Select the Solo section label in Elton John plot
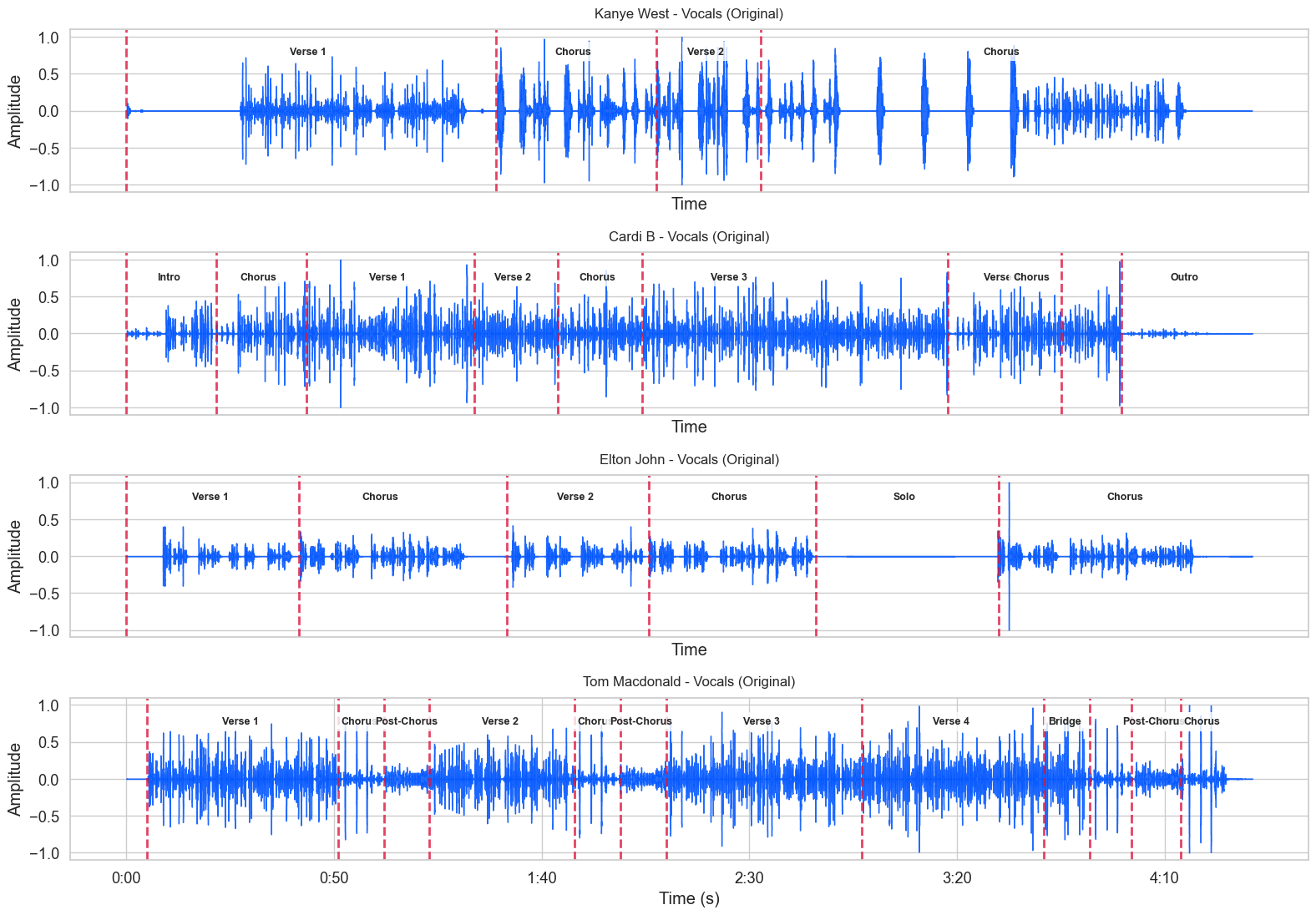1316x915 pixels. point(903,497)
